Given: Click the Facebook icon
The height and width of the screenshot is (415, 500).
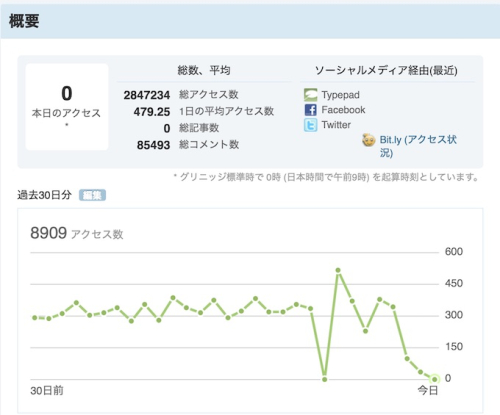Looking at the screenshot, I should (x=310, y=110).
